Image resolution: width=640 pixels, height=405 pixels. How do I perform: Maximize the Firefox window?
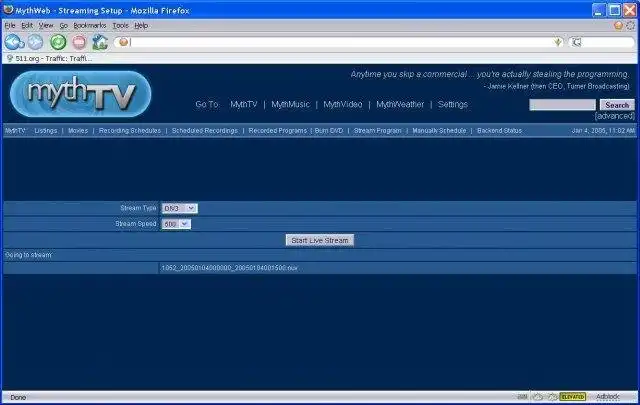pos(614,10)
